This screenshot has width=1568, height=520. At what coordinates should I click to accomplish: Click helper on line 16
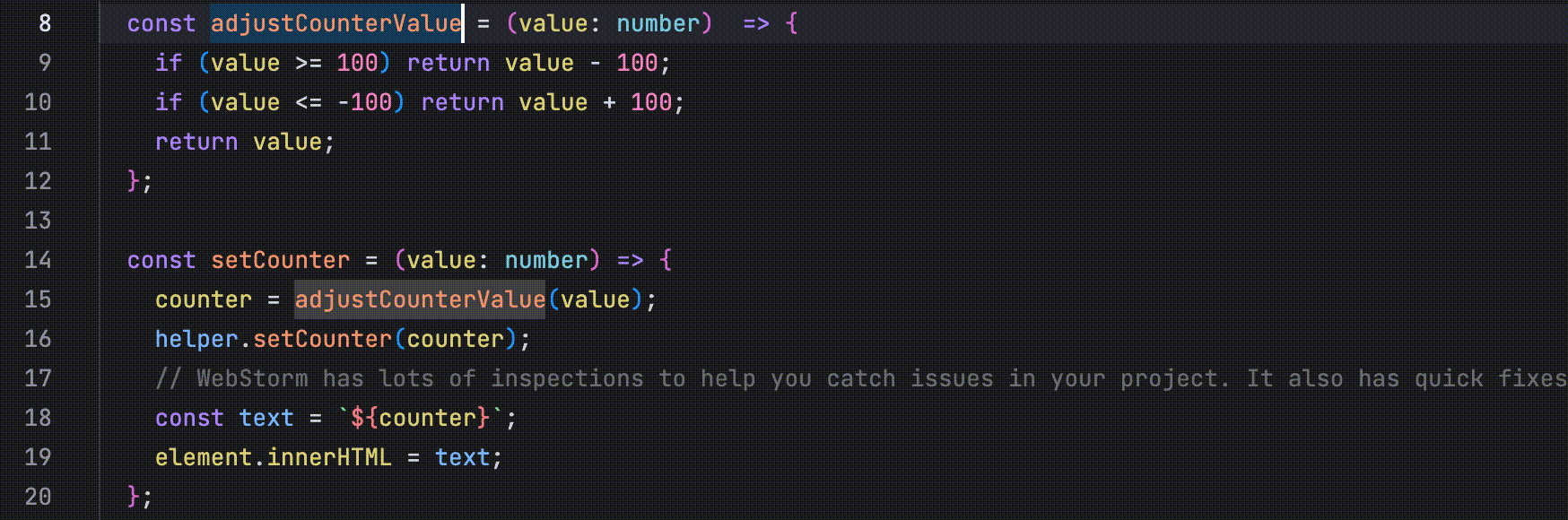click(x=196, y=339)
